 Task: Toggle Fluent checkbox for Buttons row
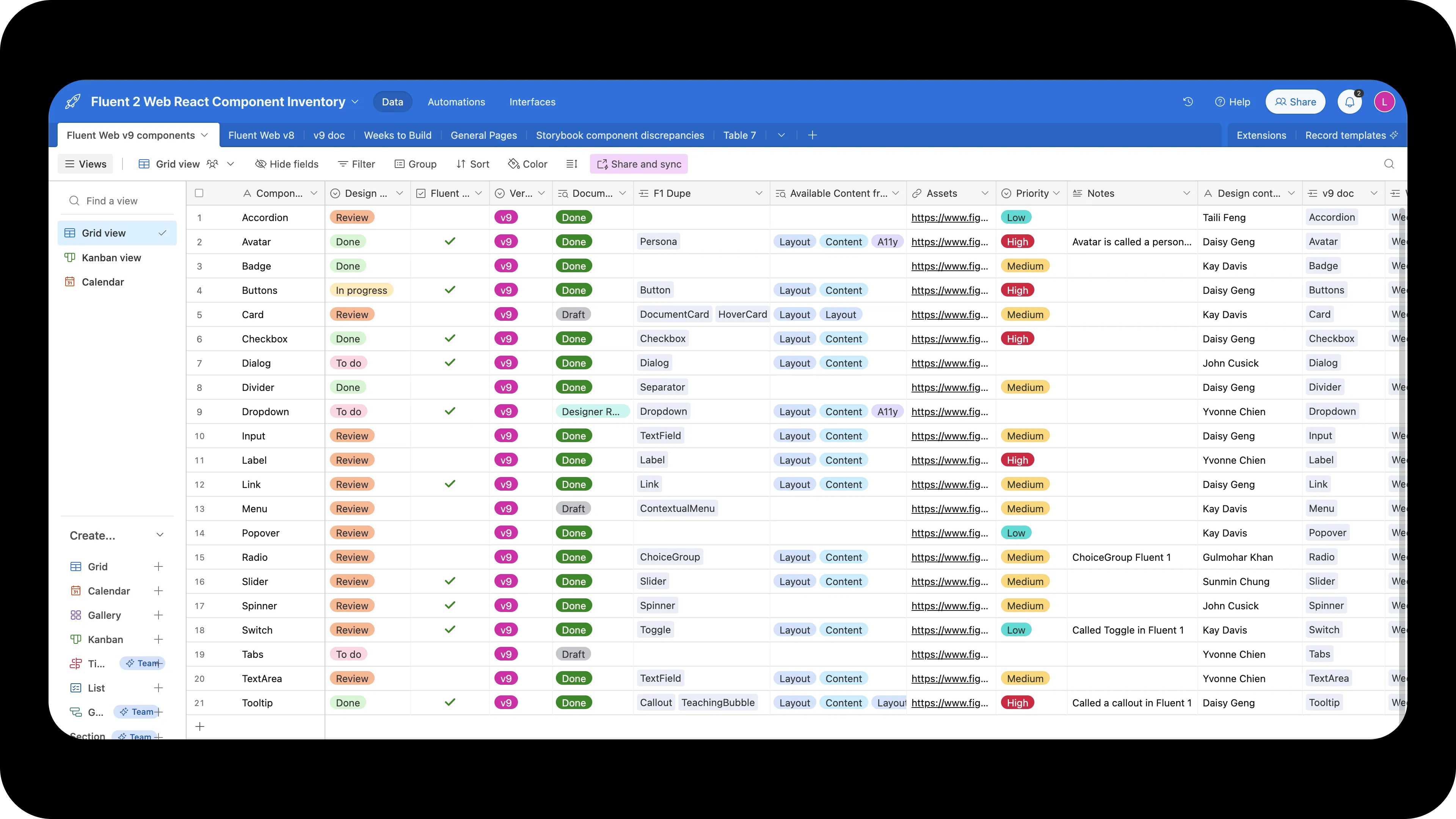(x=450, y=290)
